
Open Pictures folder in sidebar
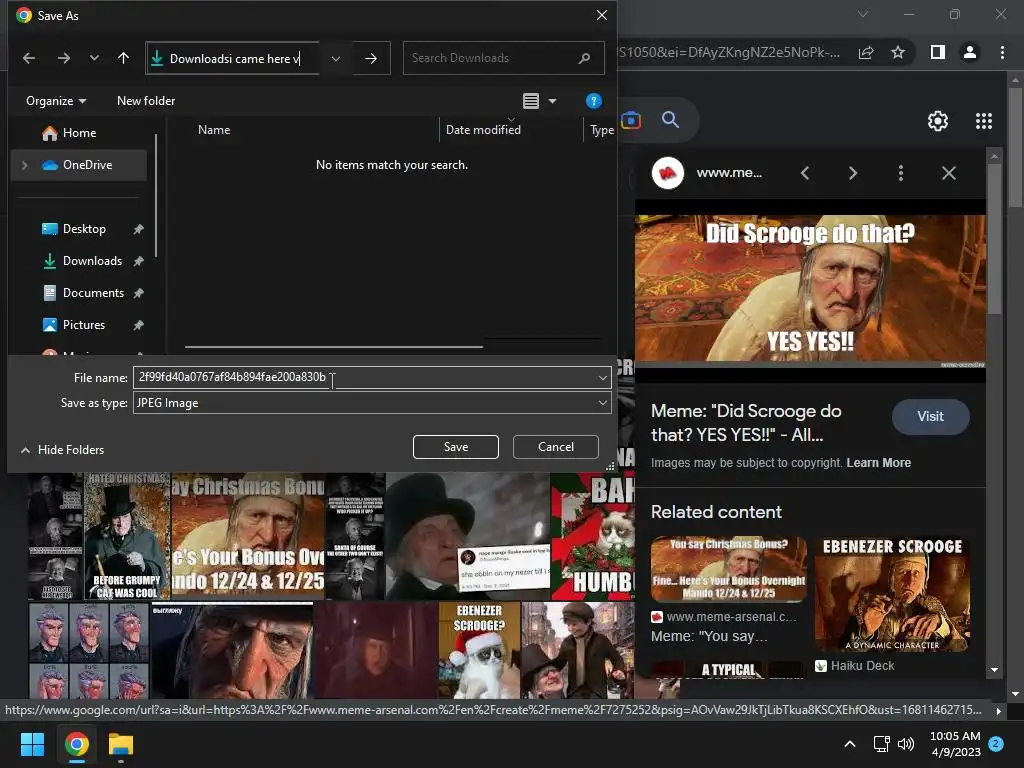pyautogui.click(x=83, y=325)
